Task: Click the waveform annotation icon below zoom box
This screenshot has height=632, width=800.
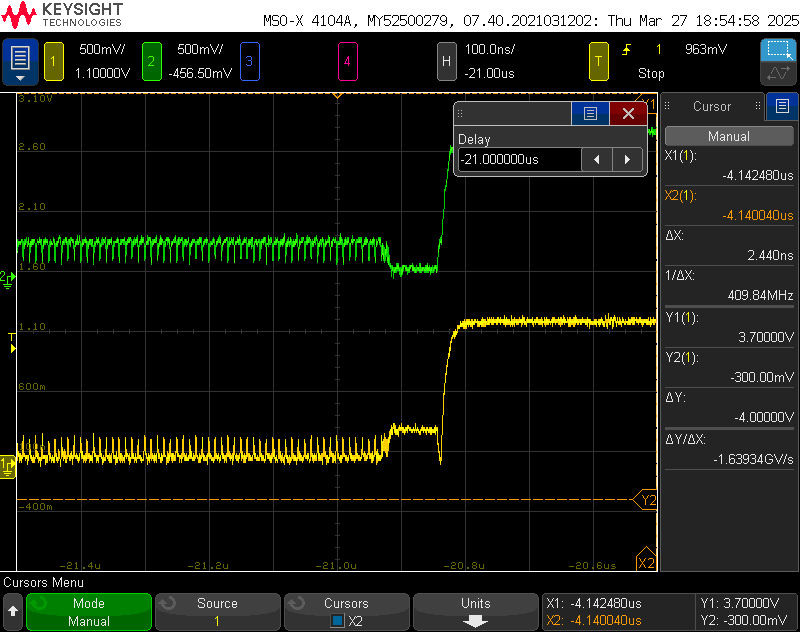Action: pos(779,73)
